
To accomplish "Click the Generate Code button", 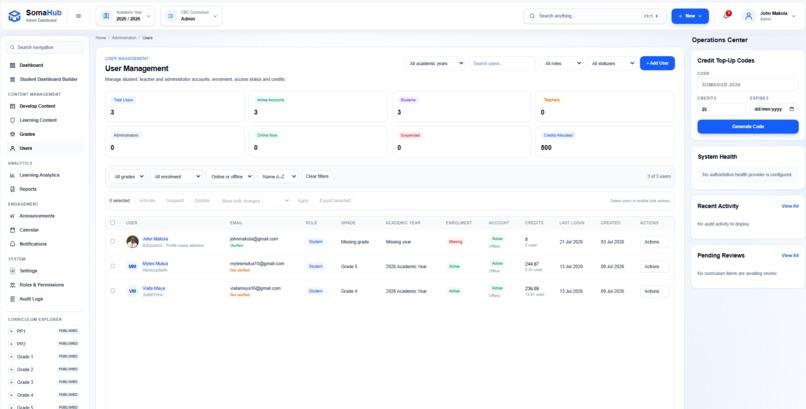I will (x=747, y=126).
